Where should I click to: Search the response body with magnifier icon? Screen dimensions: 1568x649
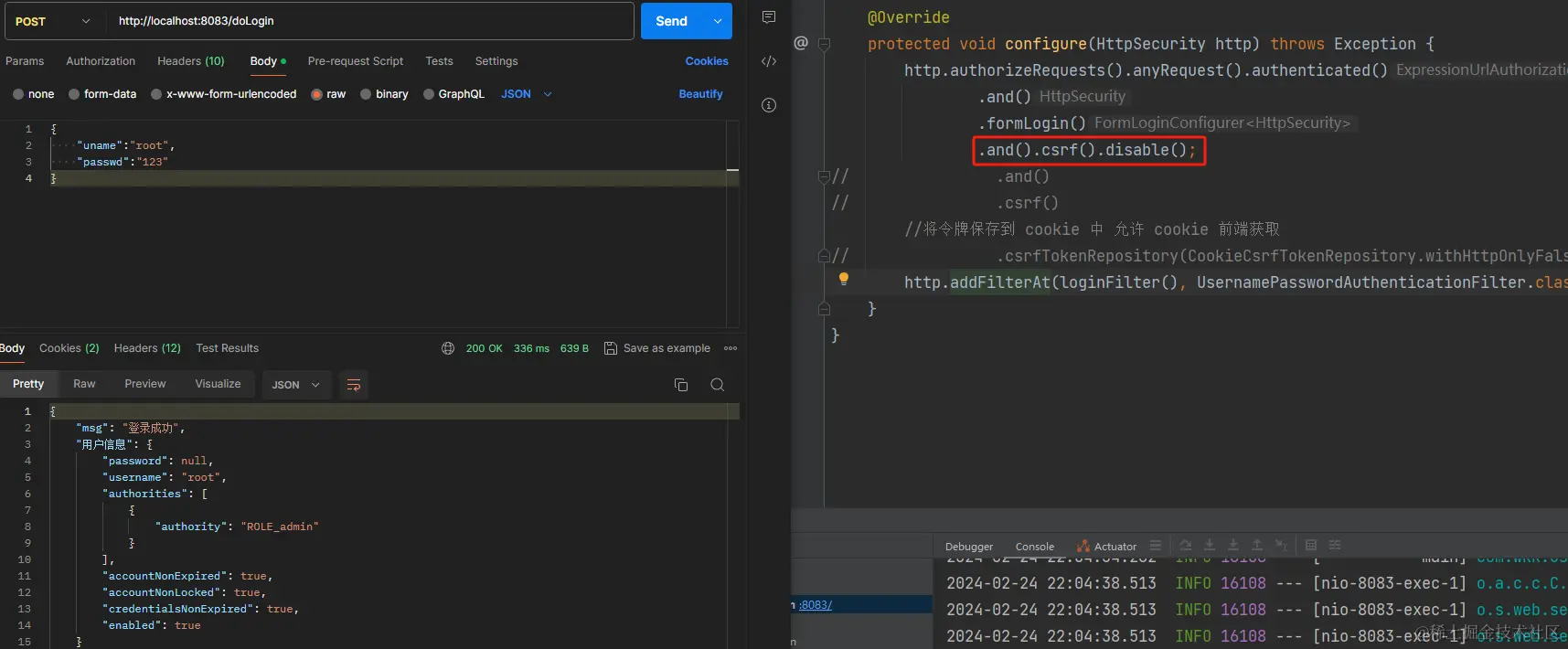(x=718, y=385)
